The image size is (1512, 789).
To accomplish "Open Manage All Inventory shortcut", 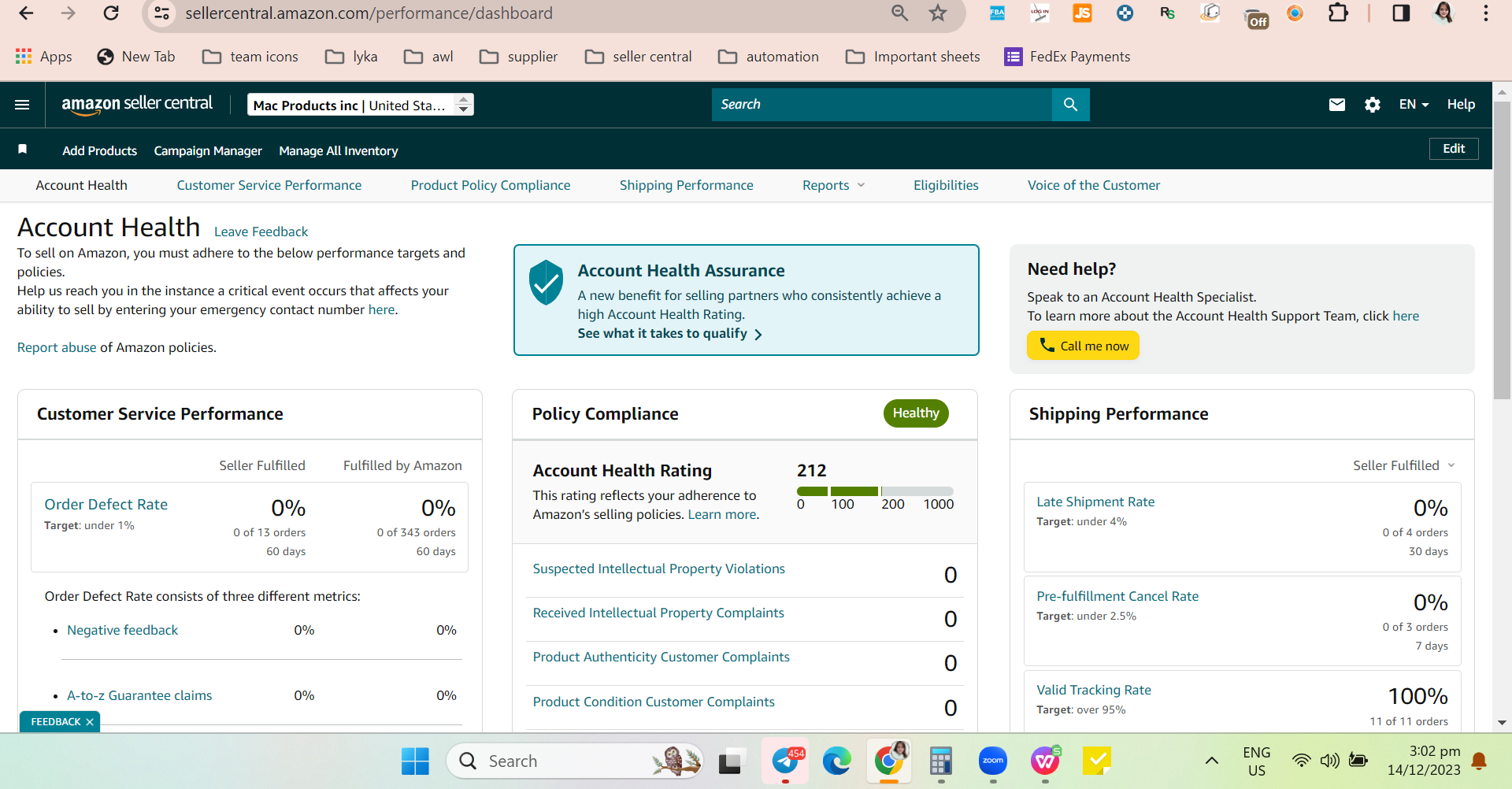I will [x=339, y=150].
